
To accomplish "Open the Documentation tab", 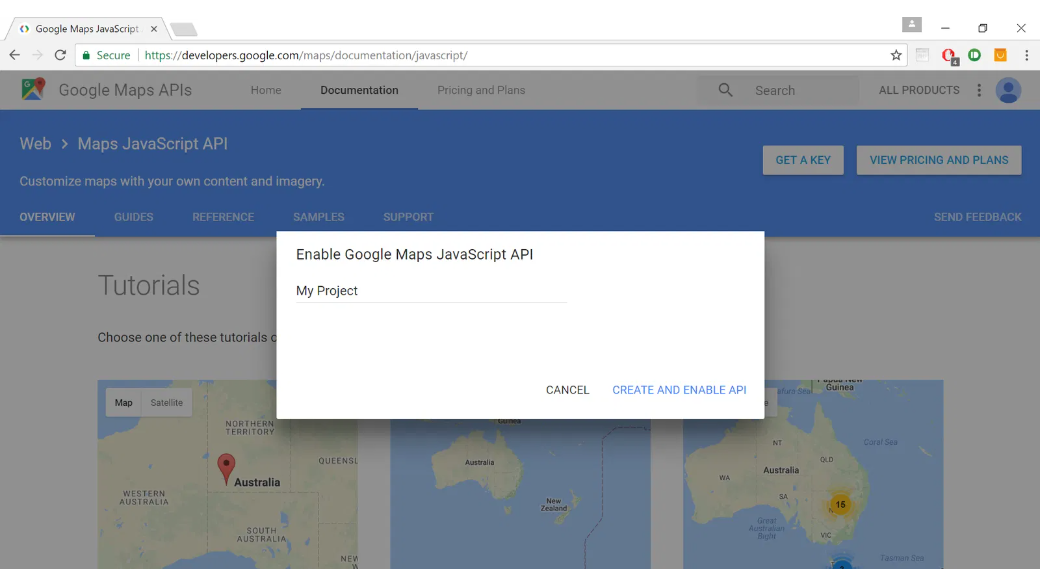I will (359, 90).
